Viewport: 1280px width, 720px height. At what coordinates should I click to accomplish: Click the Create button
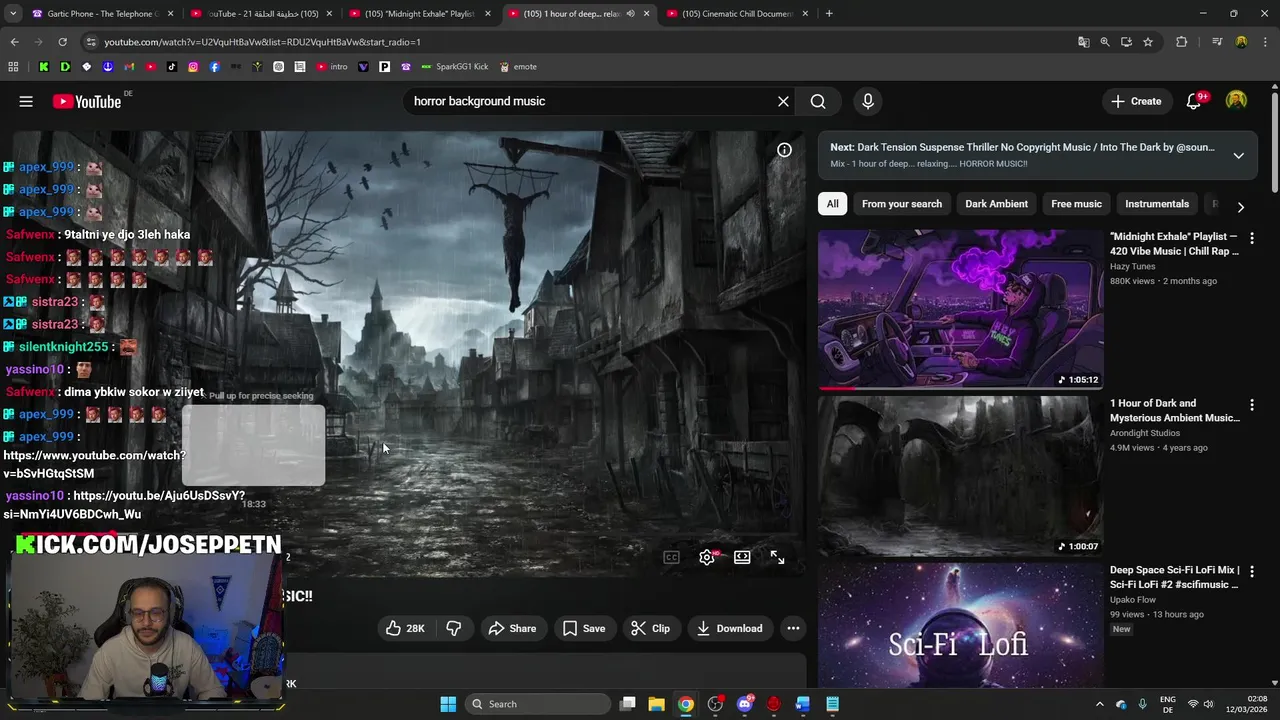point(1137,101)
